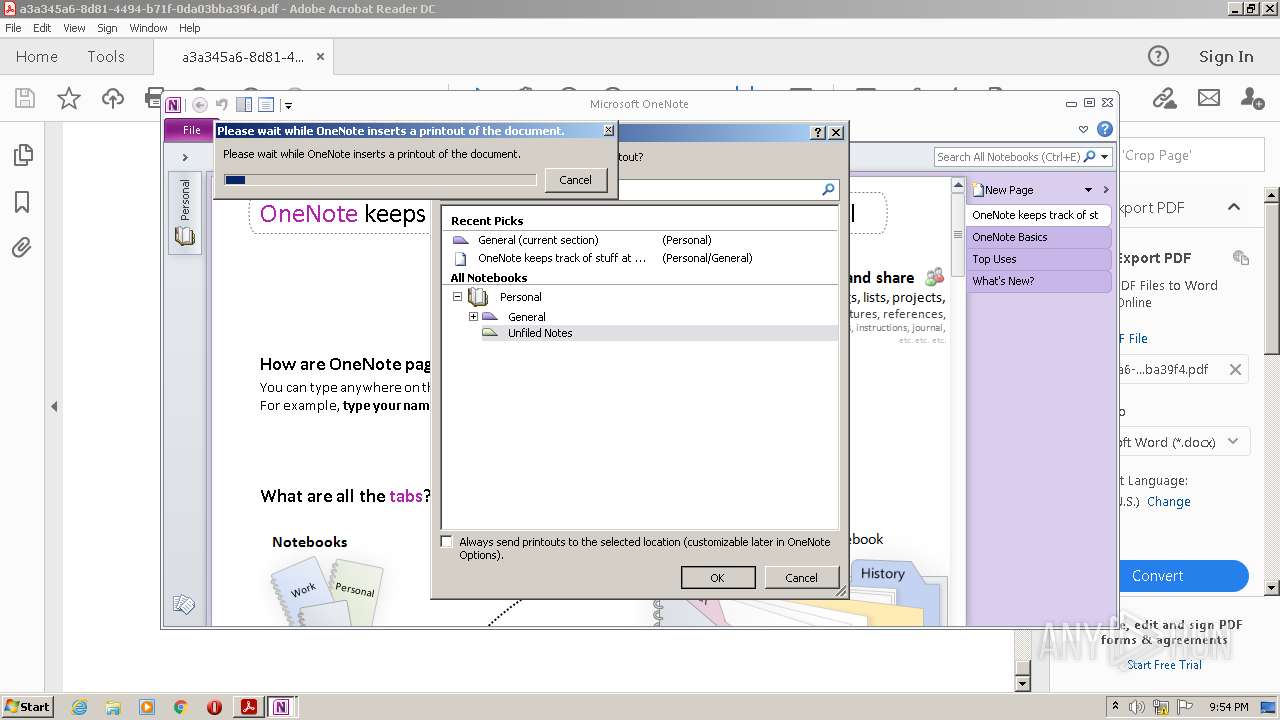Image resolution: width=1280 pixels, height=720 pixels.
Task: Click OneNote Dock to Desktop icon
Action: point(244,105)
